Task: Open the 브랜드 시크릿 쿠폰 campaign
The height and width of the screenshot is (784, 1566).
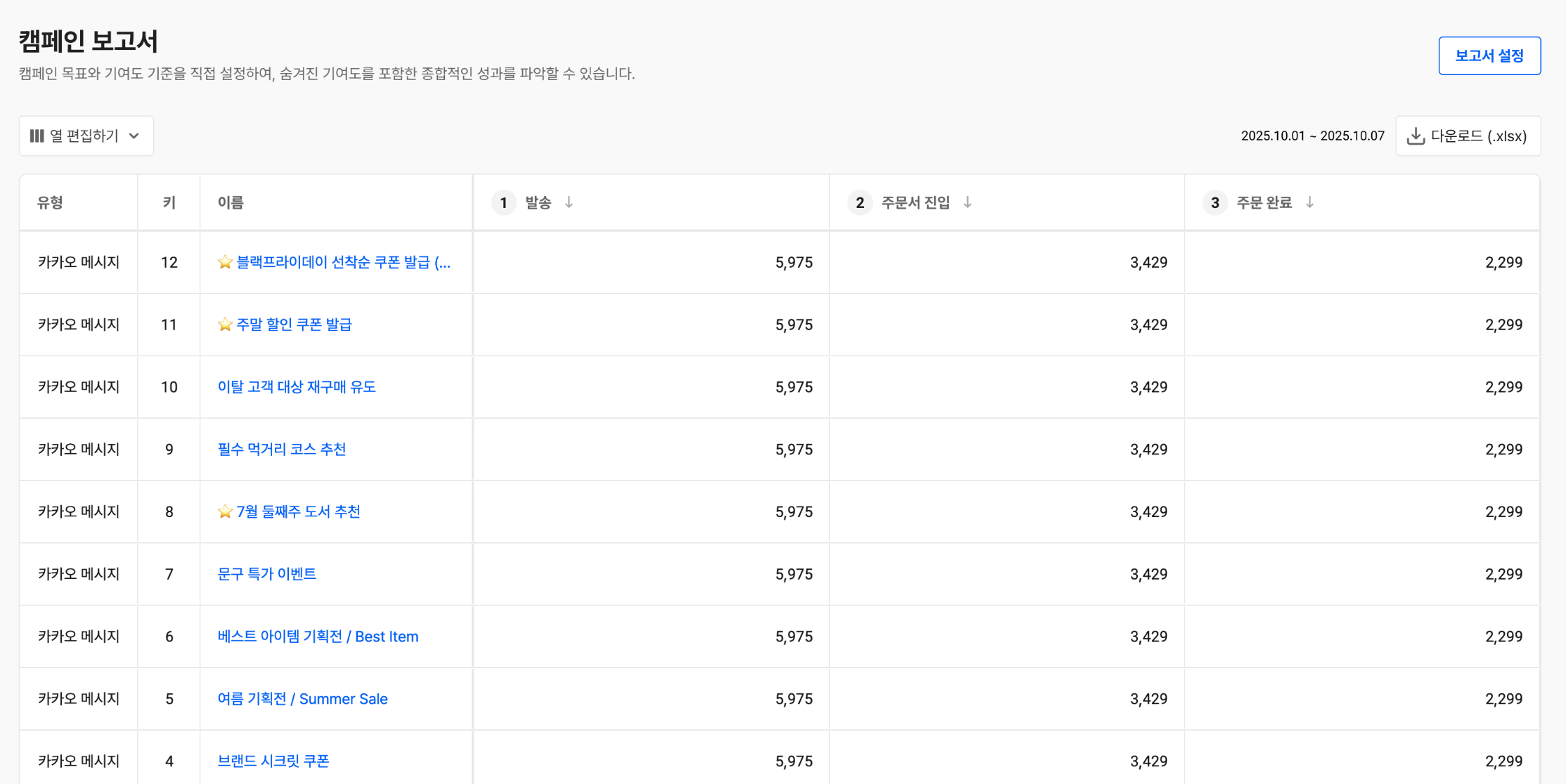Action: [273, 761]
